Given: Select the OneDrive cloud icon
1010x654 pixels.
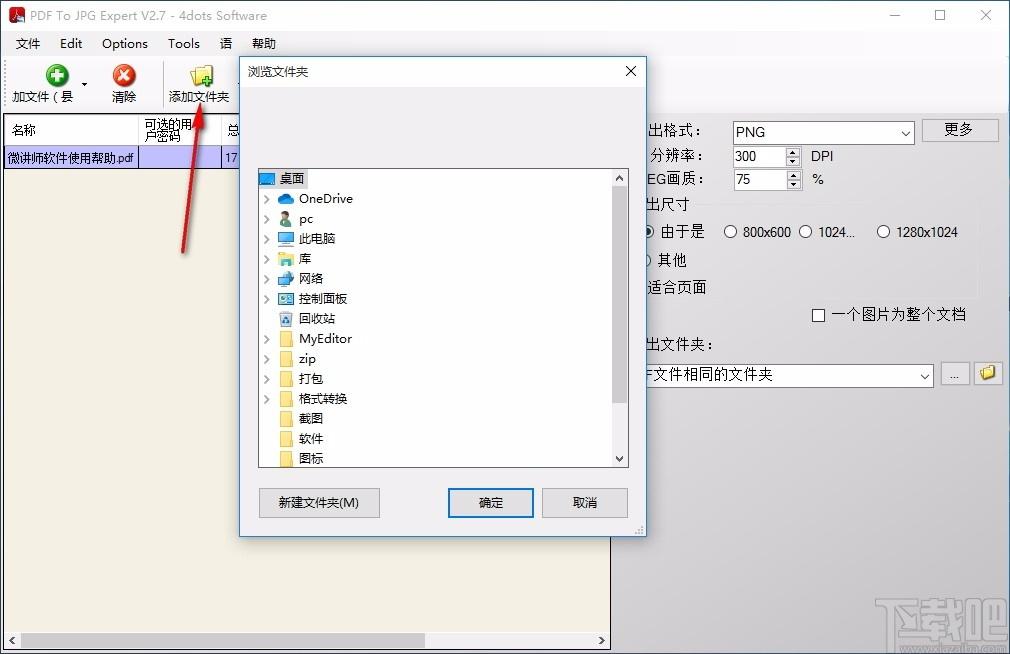Looking at the screenshot, I should [286, 199].
